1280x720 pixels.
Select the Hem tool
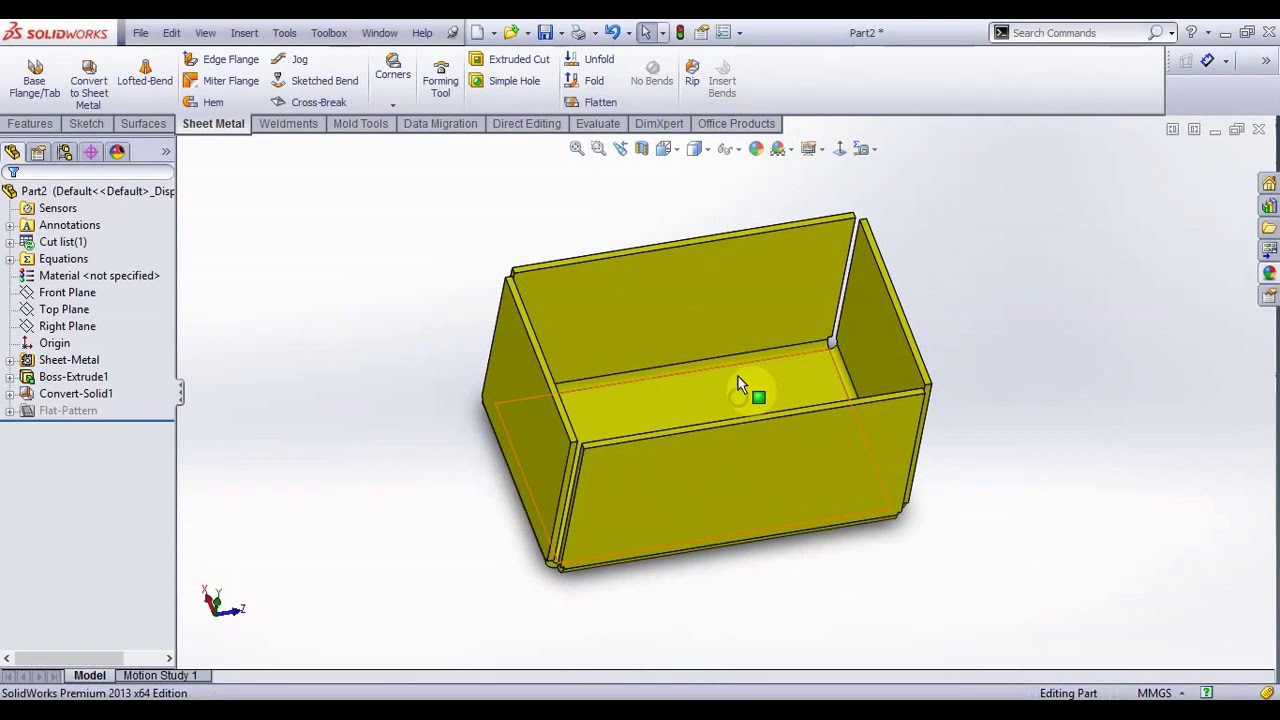pos(203,102)
